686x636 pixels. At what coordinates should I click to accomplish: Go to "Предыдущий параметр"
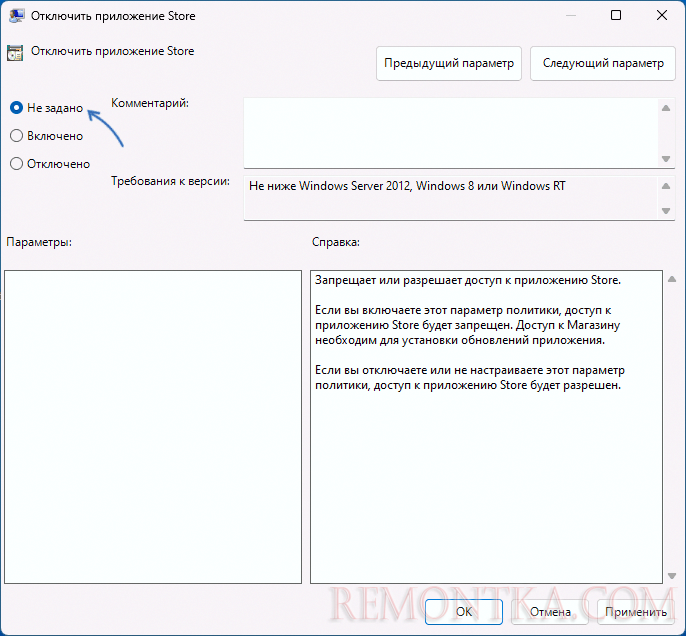[x=448, y=63]
